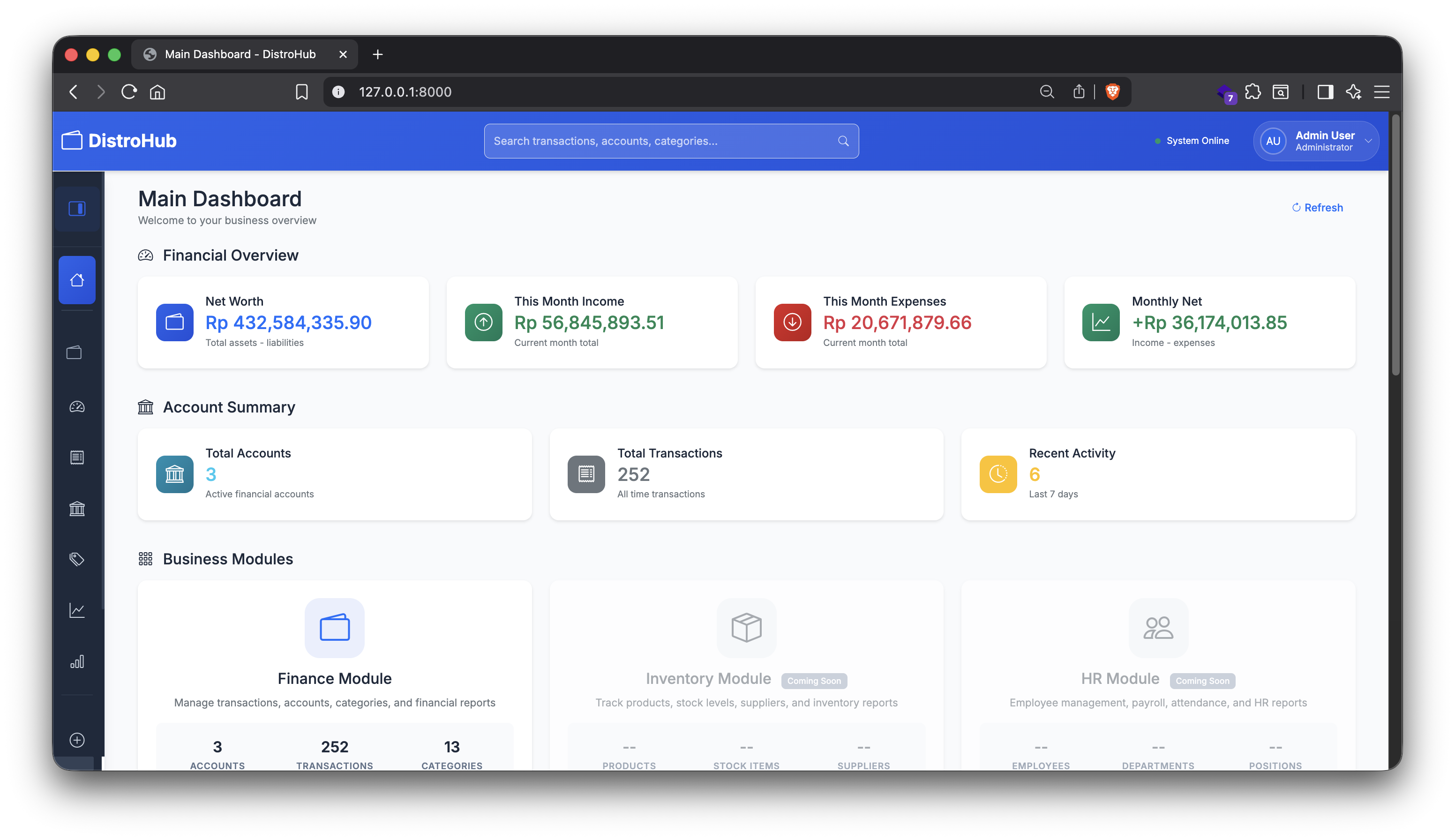1455x840 pixels.
Task: Select the Home dashboard icon in sidebar
Action: [77, 280]
